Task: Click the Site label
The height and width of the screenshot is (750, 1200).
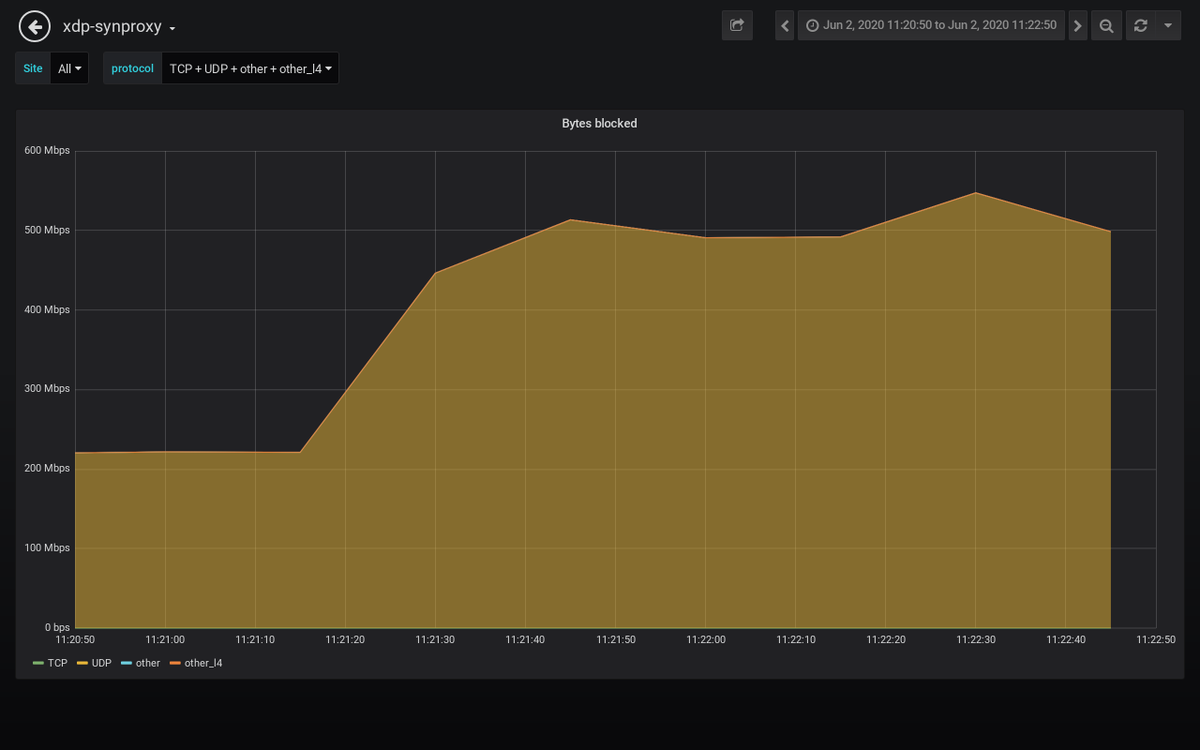Action: coord(33,69)
